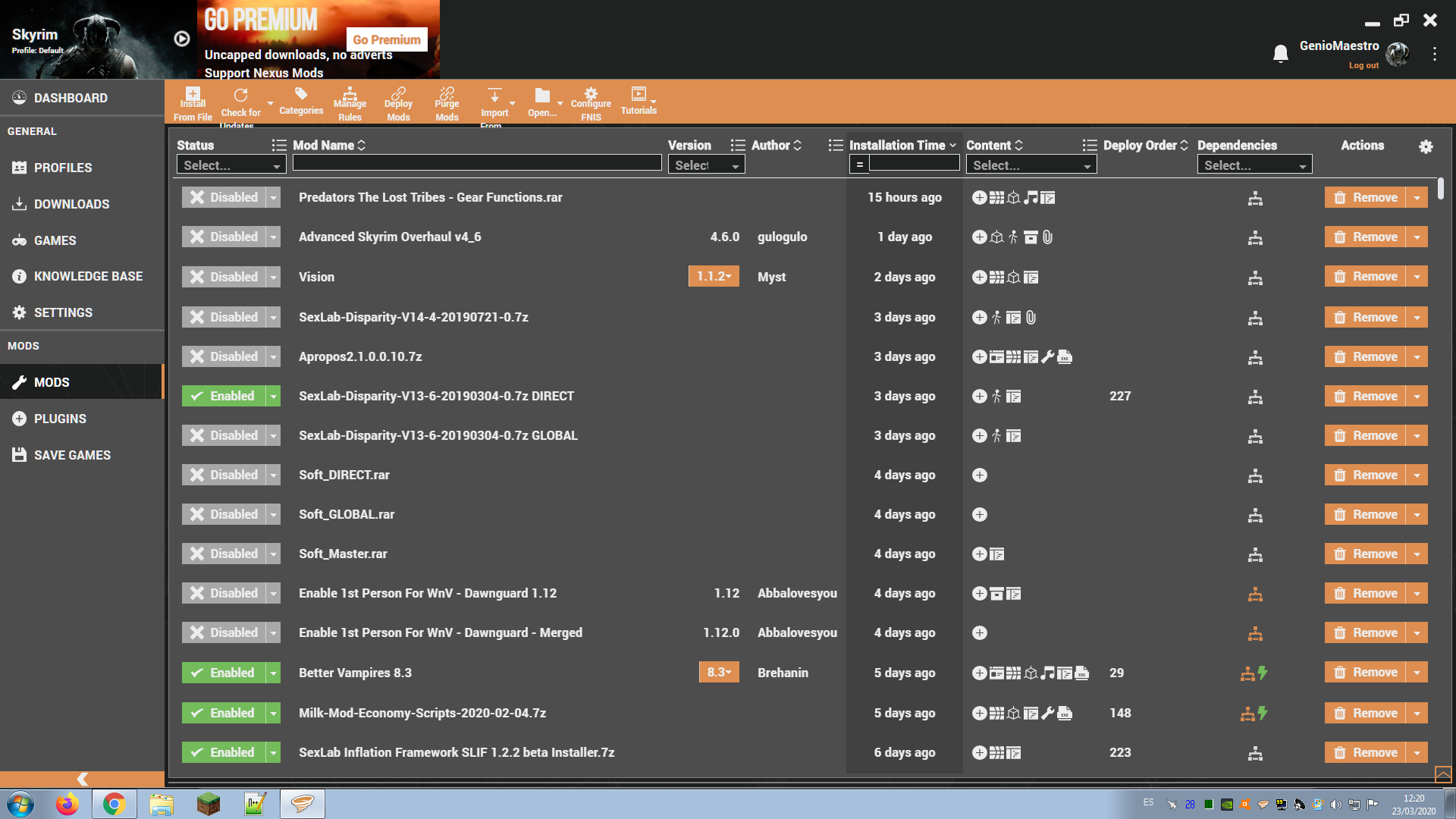Open the Dependencies filter dropdown

pyautogui.click(x=1254, y=165)
